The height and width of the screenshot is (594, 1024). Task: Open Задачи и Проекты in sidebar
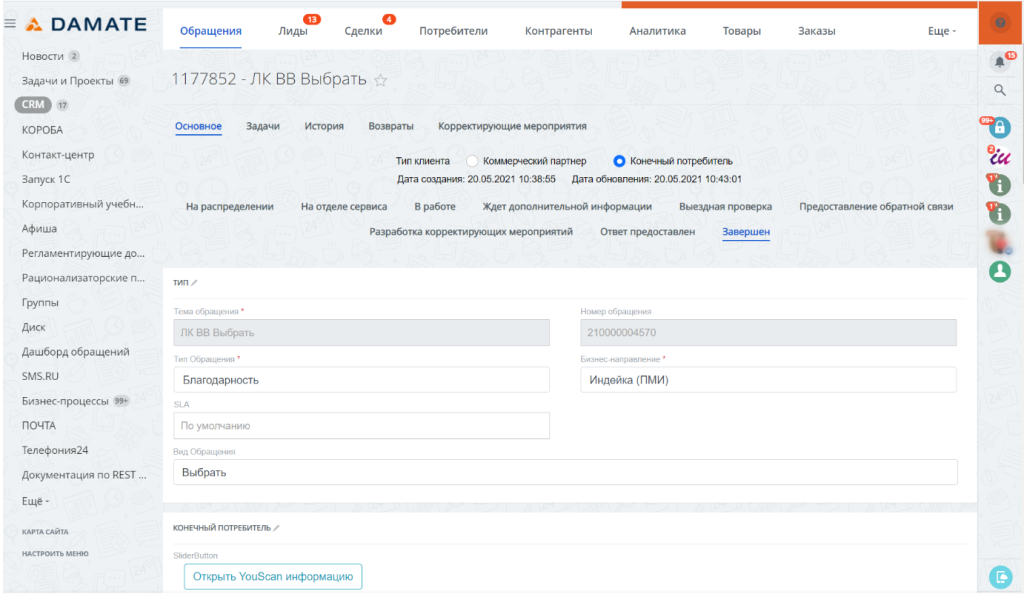pyautogui.click(x=67, y=81)
